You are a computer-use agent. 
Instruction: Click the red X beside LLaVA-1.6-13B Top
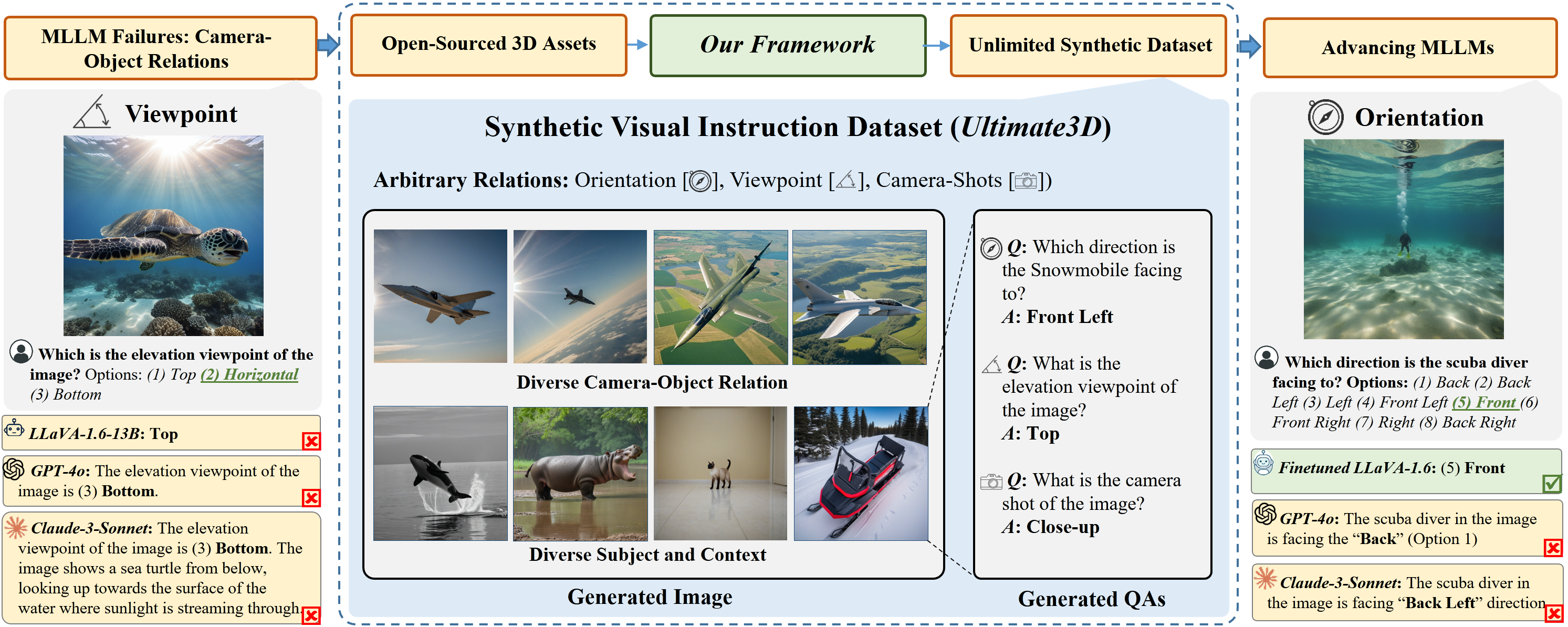(x=311, y=441)
